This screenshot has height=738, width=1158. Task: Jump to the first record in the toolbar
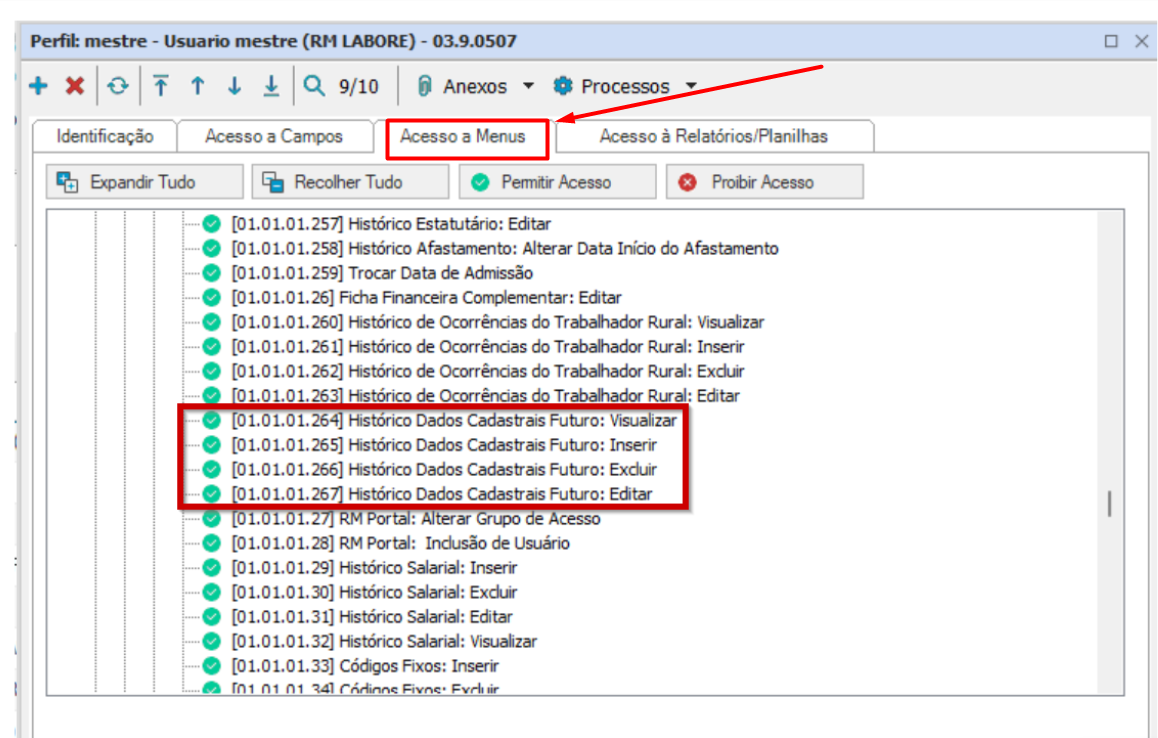pos(161,86)
